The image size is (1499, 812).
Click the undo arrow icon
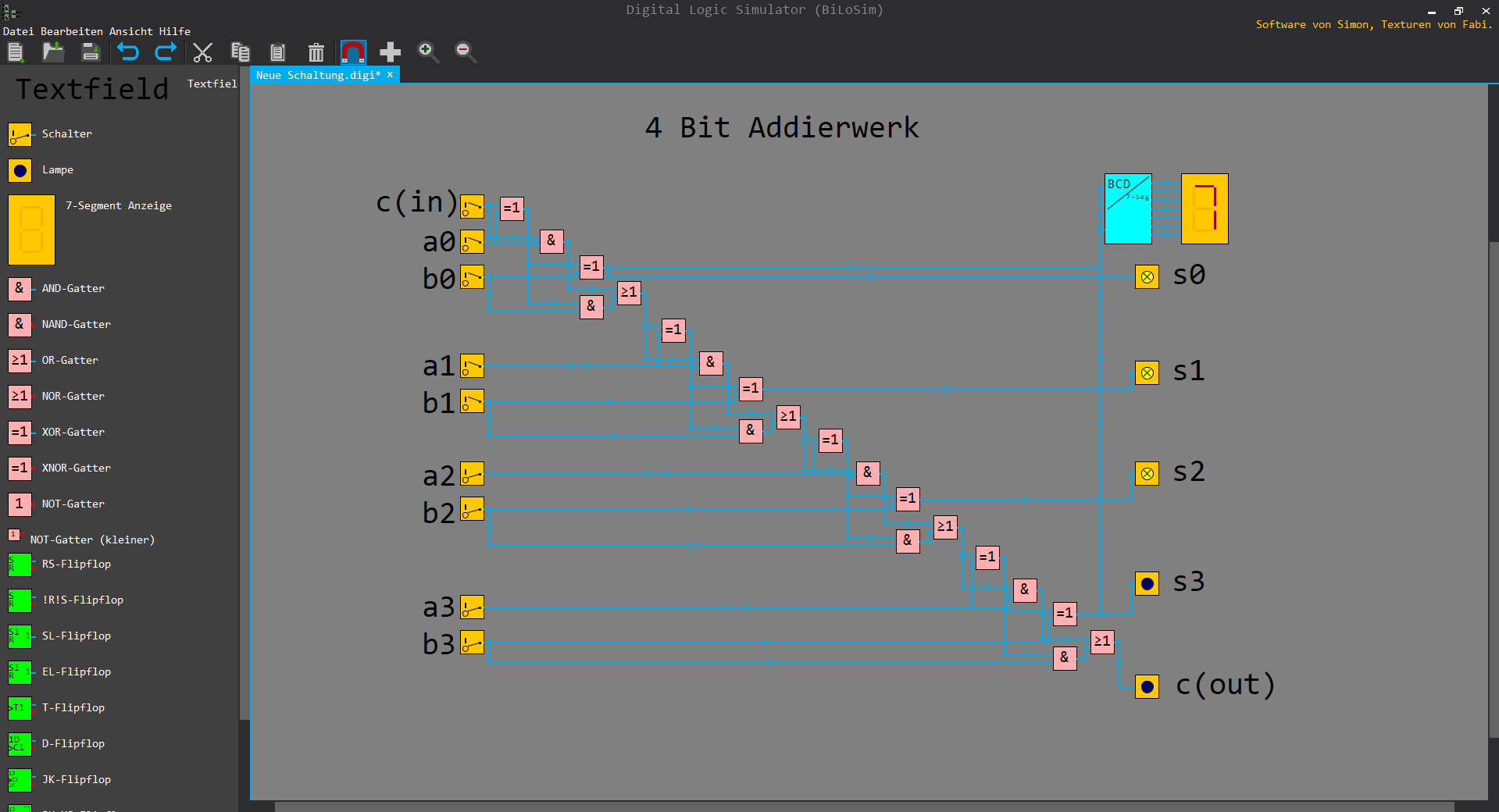pyautogui.click(x=128, y=52)
